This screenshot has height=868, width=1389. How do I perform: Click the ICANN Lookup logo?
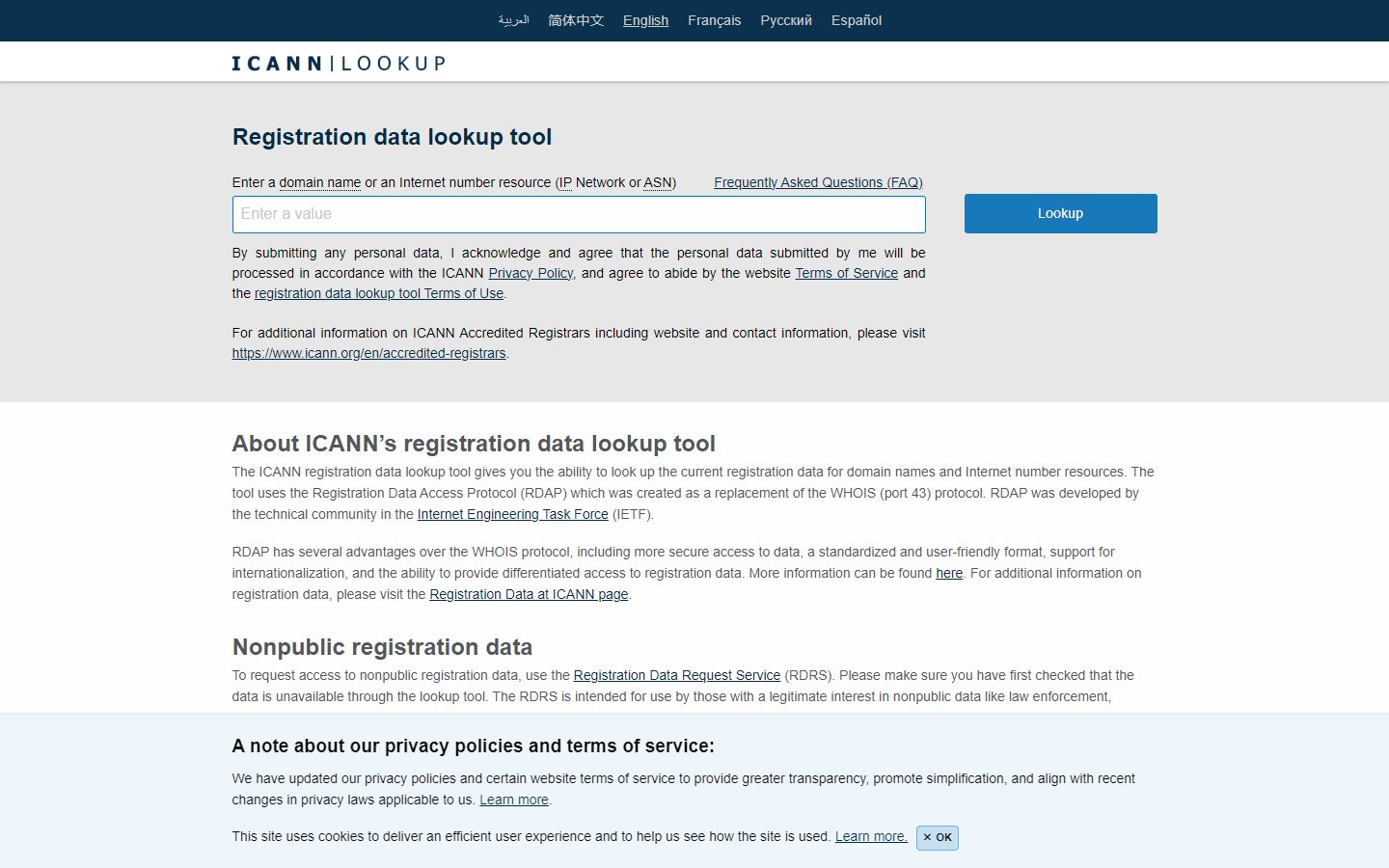tap(338, 64)
